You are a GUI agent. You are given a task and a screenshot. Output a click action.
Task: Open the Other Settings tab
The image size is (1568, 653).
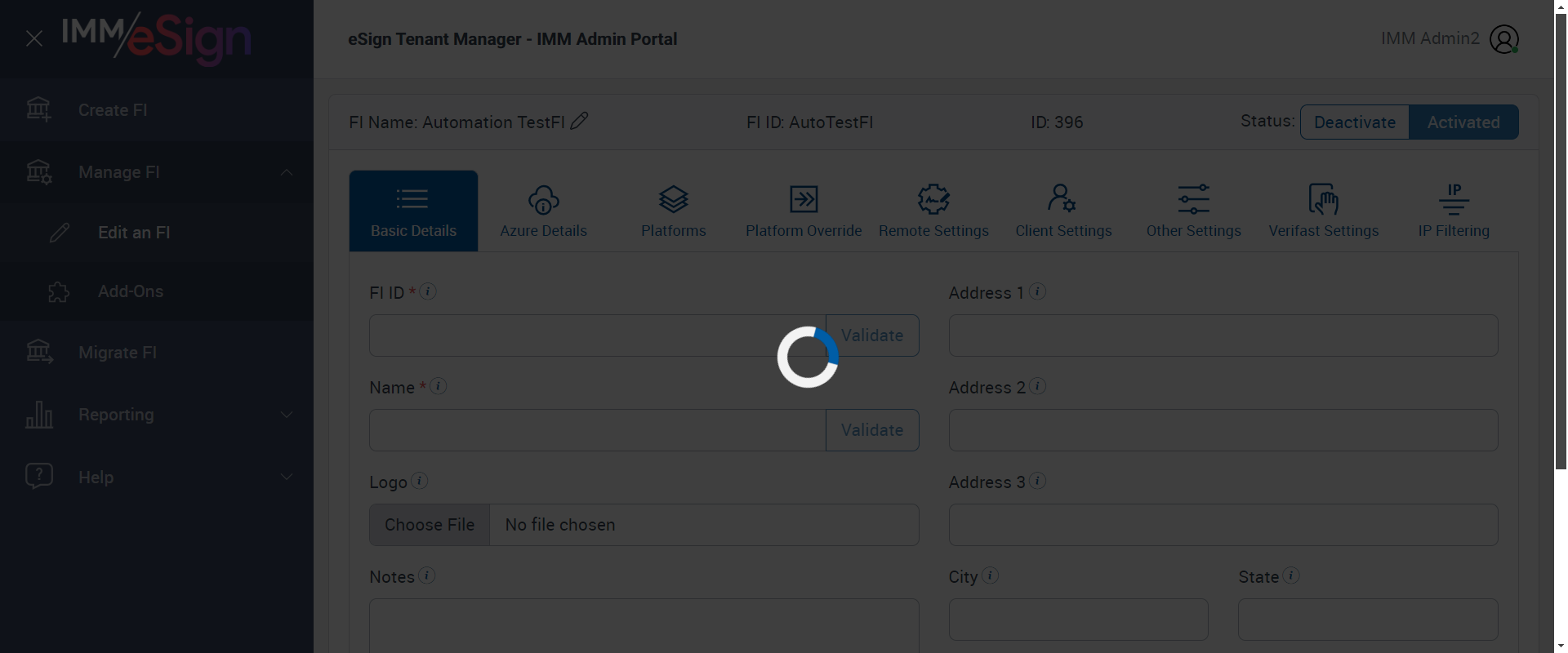pos(1194,211)
